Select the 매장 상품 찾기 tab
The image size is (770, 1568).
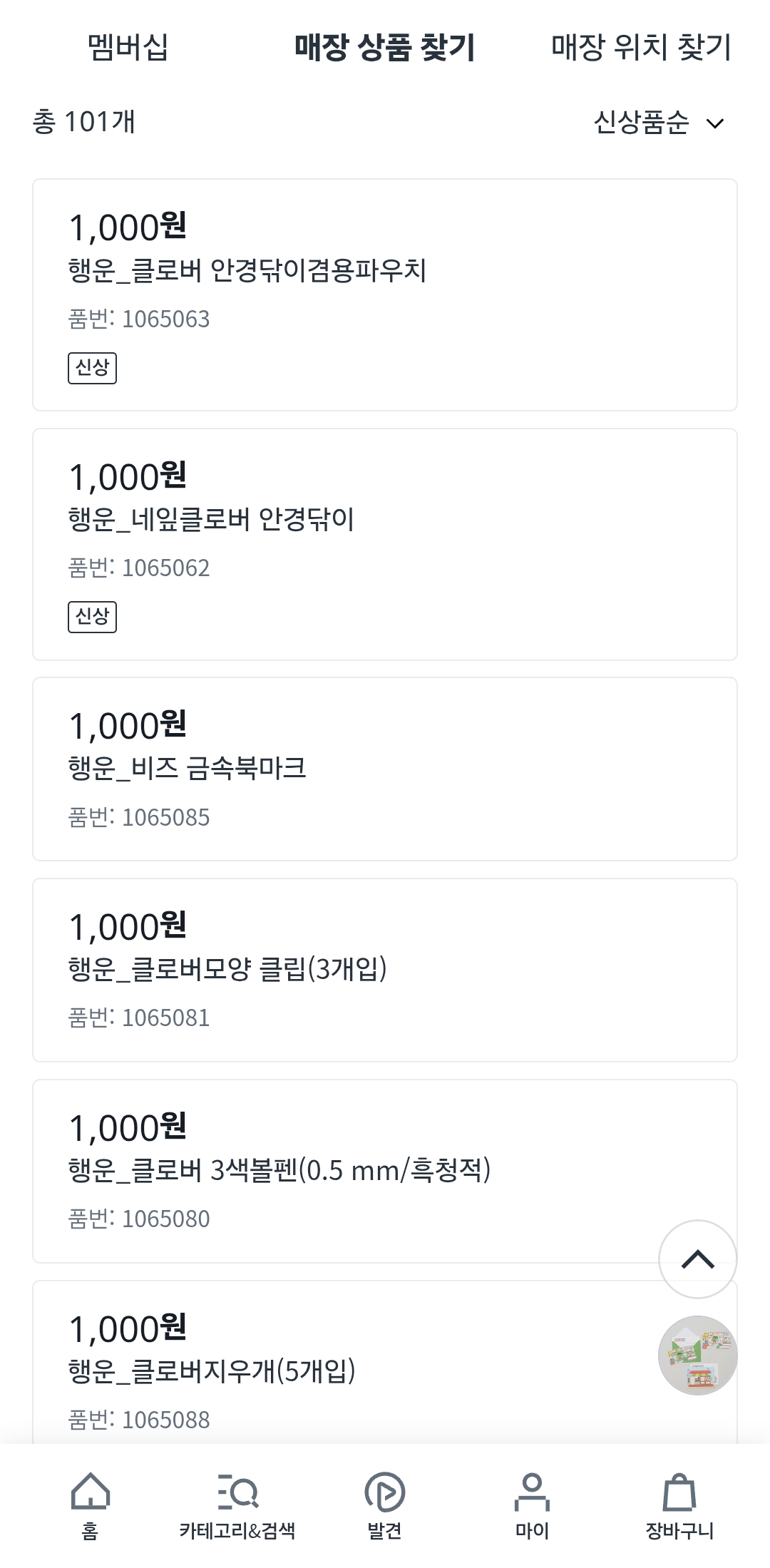(384, 48)
